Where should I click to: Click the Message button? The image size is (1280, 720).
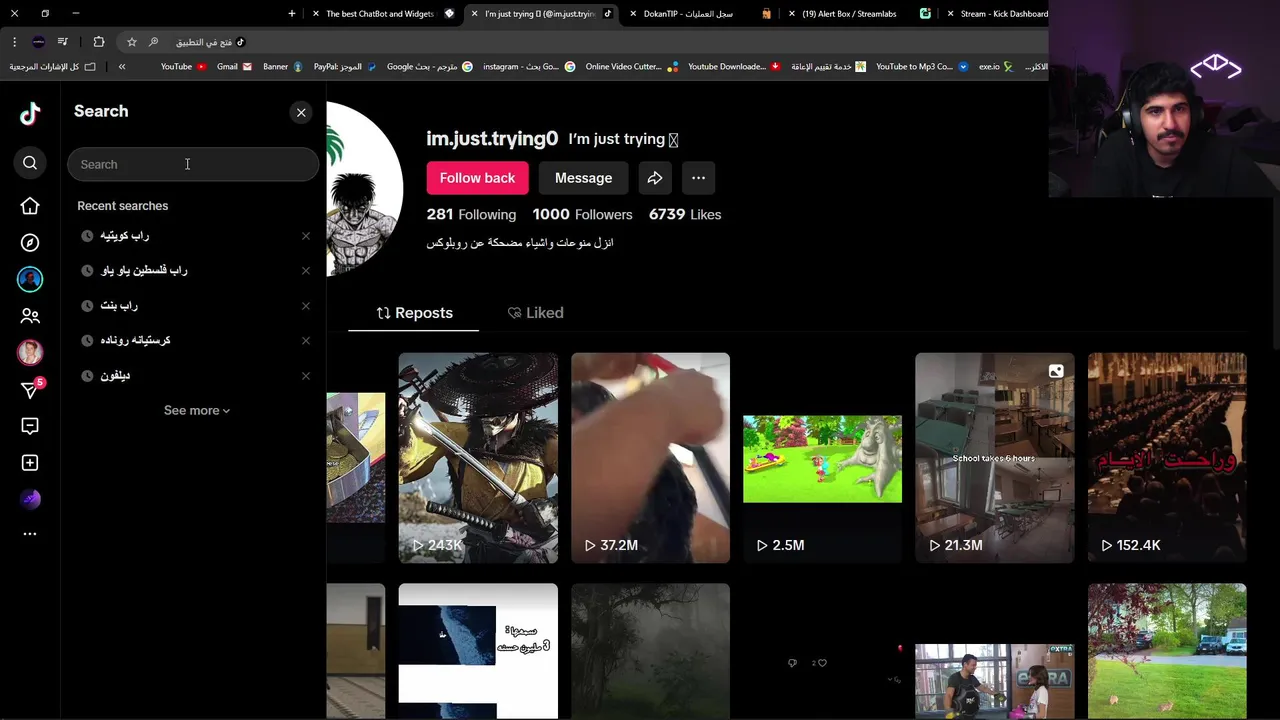(x=583, y=178)
